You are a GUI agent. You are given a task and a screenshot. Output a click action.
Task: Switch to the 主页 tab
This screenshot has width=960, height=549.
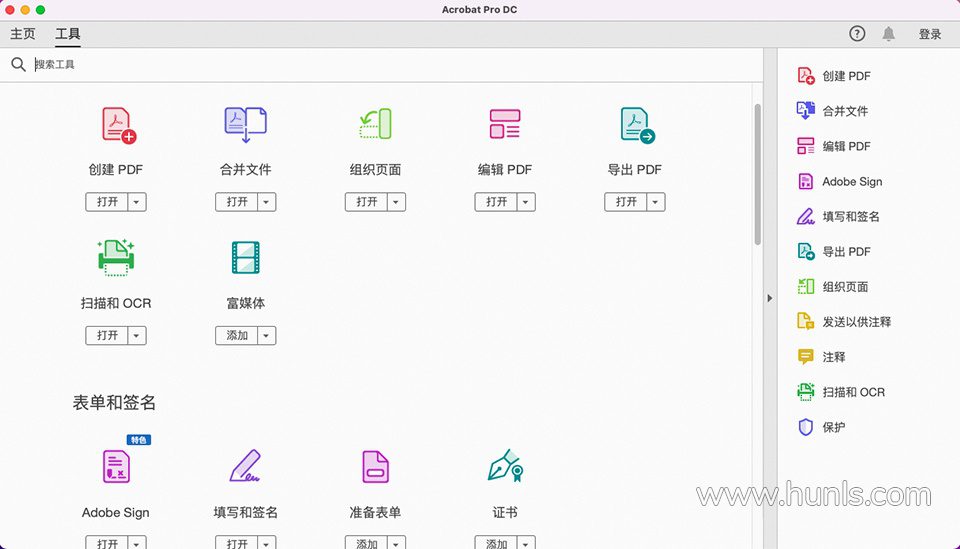(22, 34)
